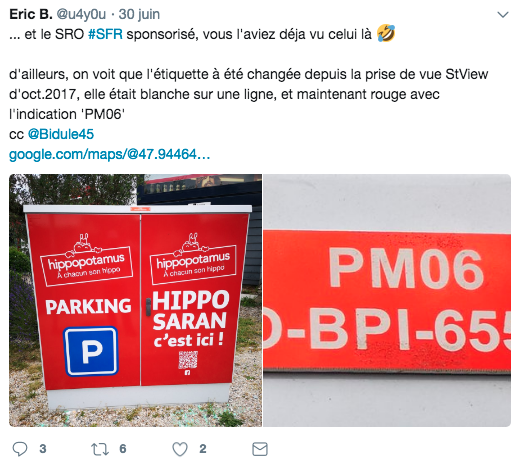This screenshot has height=465, width=524.
Task: Click the HIPPO SARAN text in photo
Action: 190,310
